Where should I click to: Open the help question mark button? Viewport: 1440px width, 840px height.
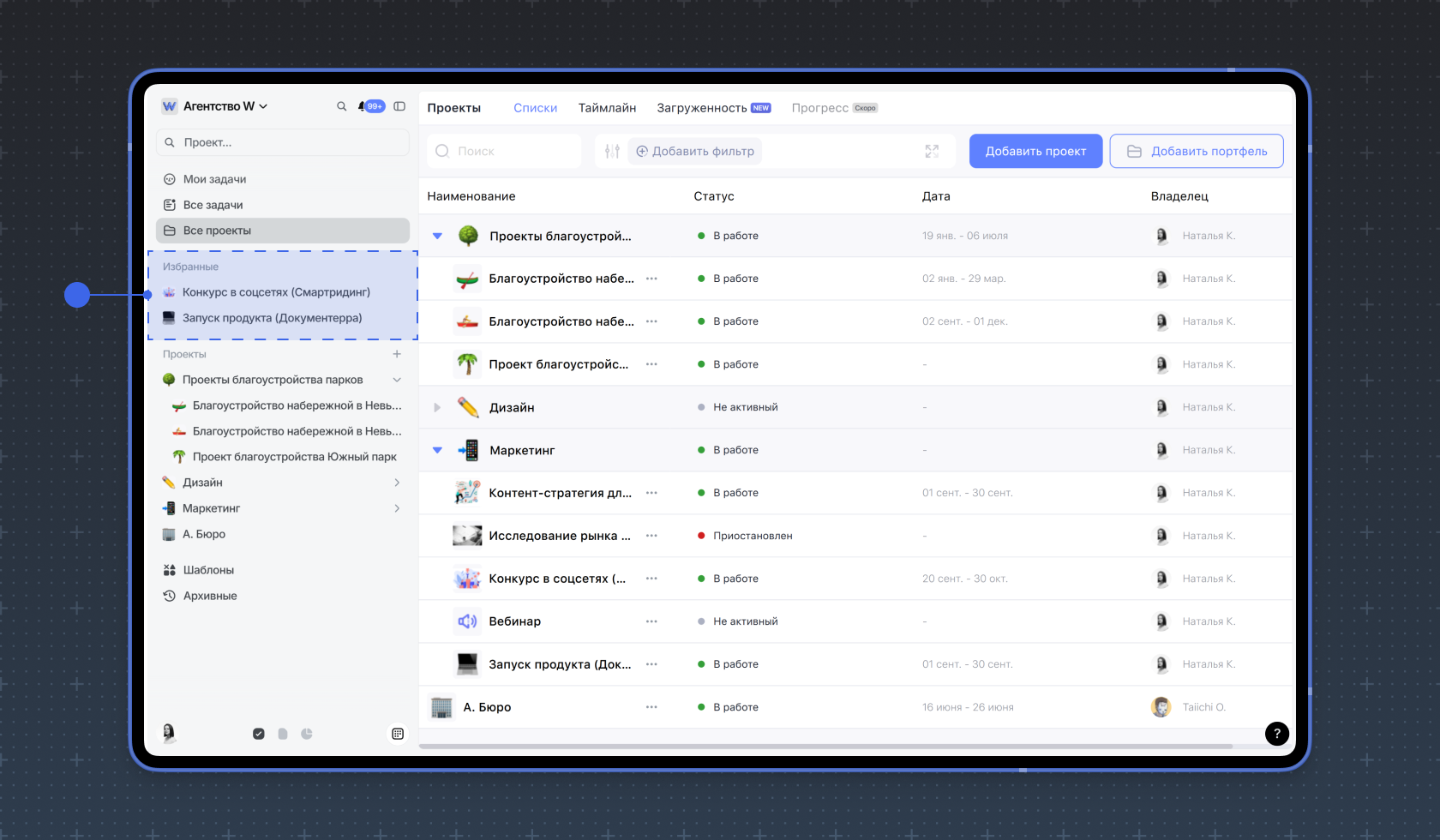point(1276,733)
